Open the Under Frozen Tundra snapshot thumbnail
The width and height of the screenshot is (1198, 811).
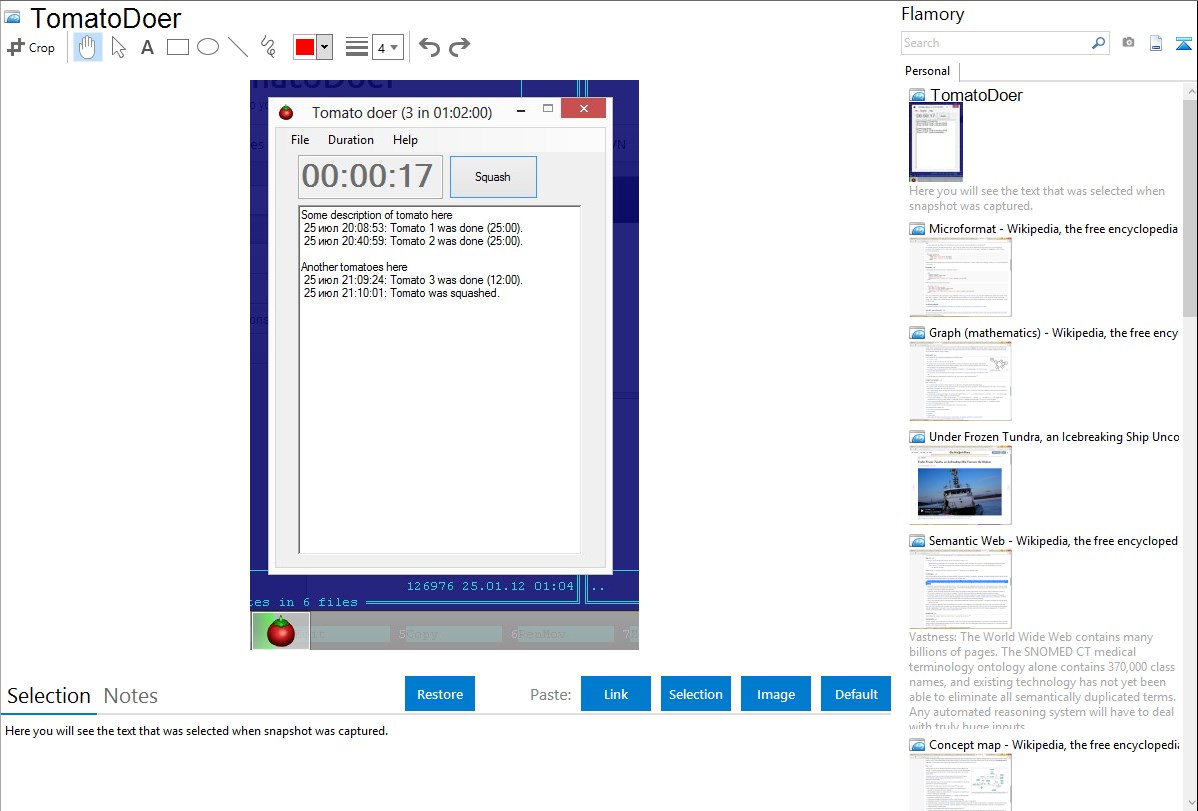point(960,485)
